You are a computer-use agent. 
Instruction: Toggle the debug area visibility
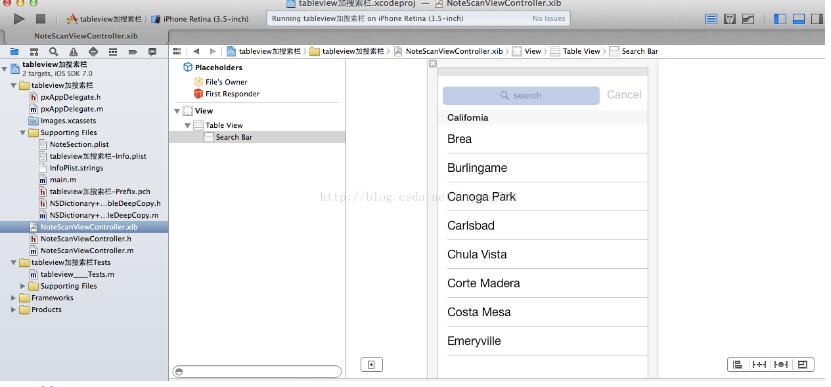[799, 19]
